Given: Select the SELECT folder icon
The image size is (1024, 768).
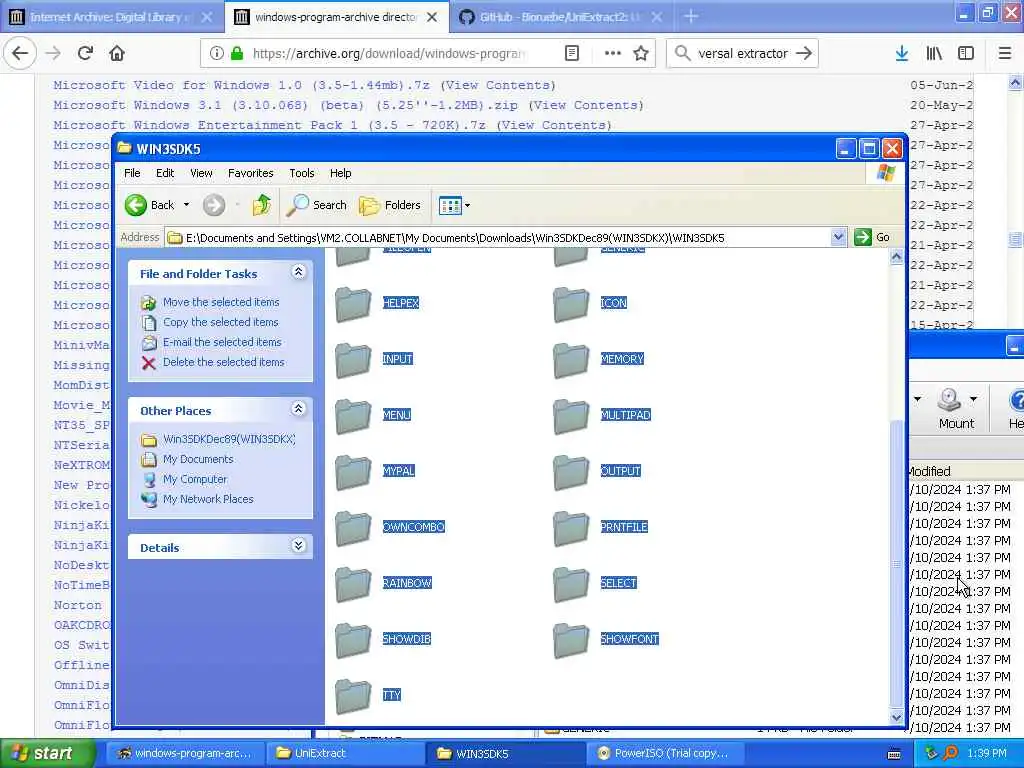Looking at the screenshot, I should coord(571,584).
